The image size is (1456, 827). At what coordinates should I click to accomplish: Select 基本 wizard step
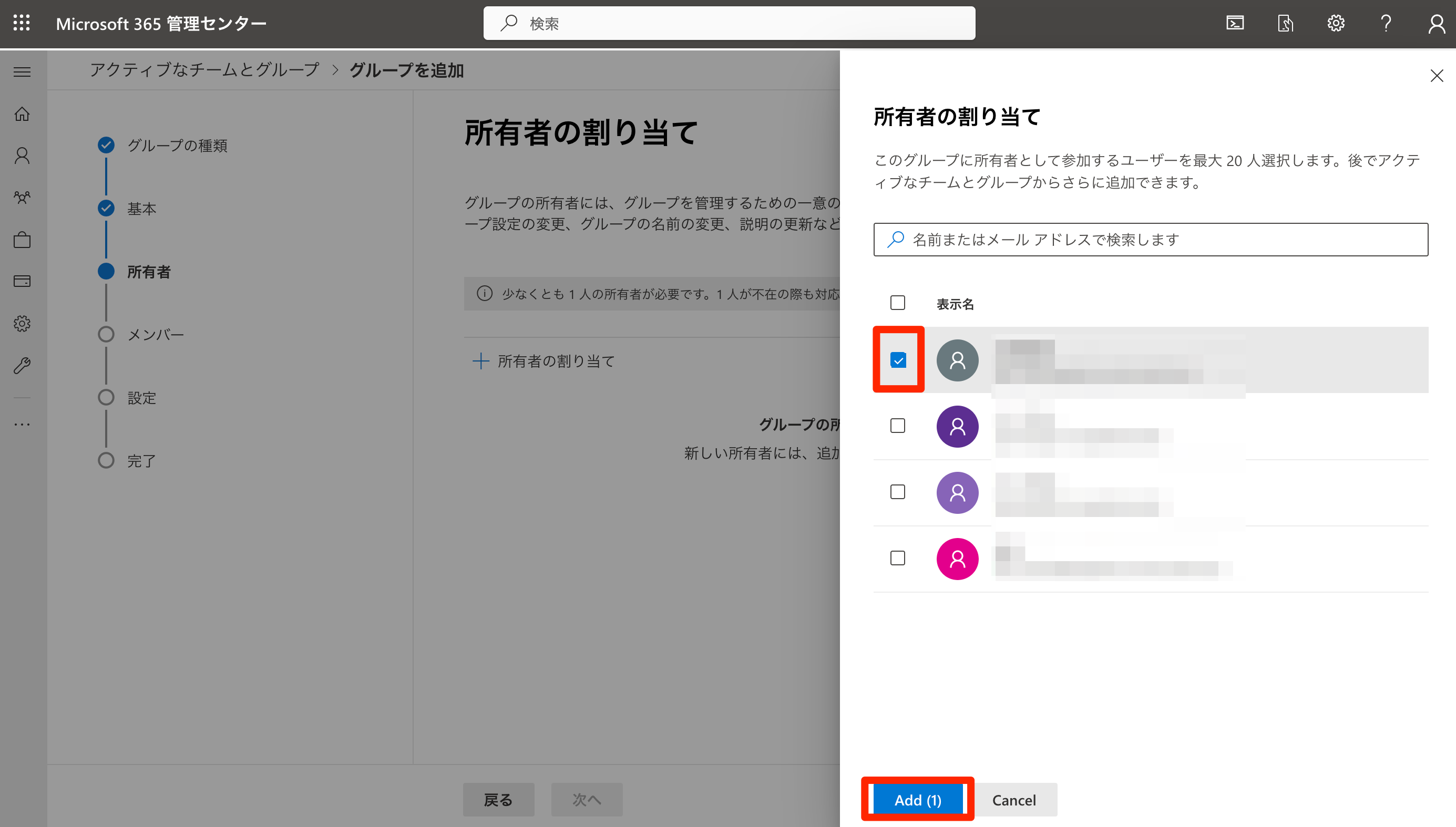point(127,209)
